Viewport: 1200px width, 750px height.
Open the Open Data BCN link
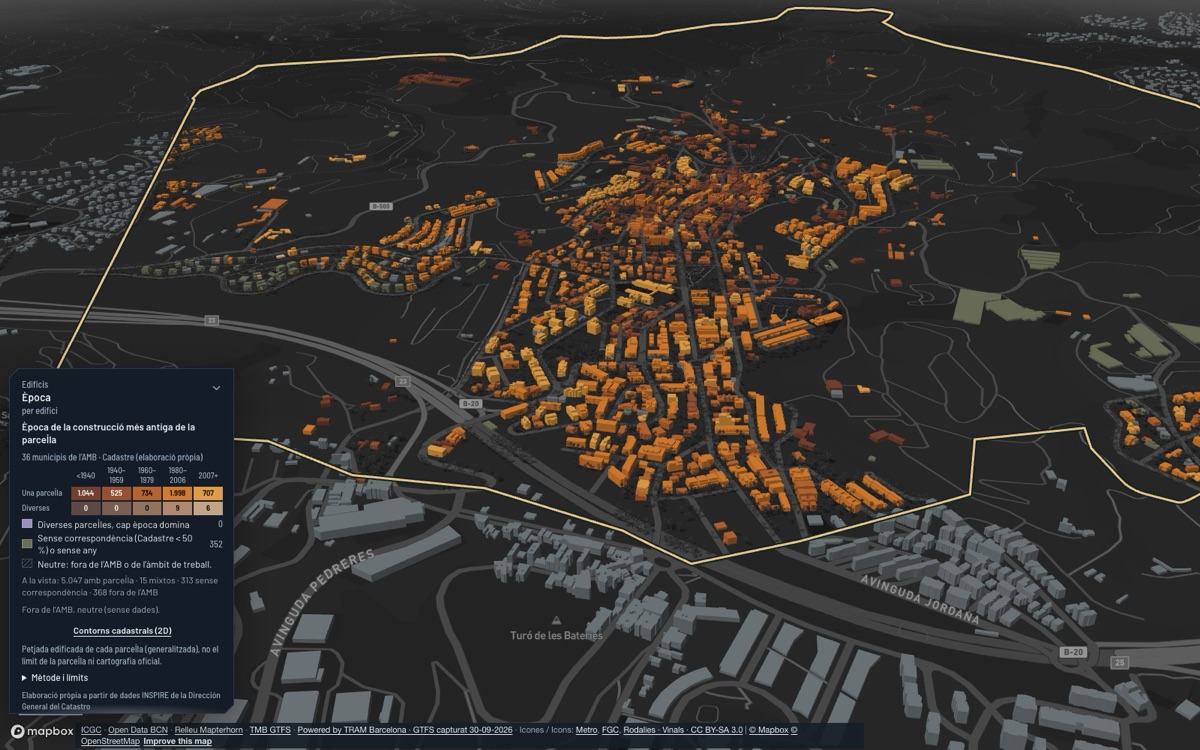click(x=138, y=730)
